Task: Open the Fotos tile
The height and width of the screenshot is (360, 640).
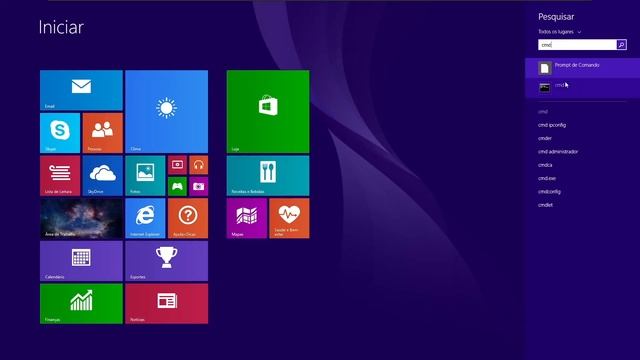Action: pos(145,176)
